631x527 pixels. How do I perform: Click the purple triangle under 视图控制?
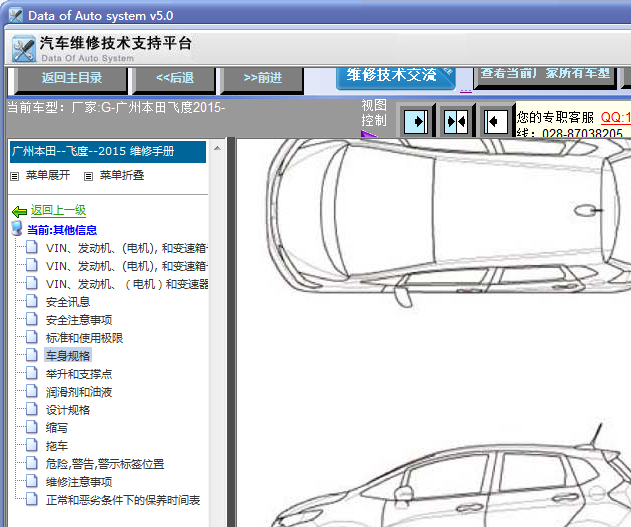click(x=368, y=134)
